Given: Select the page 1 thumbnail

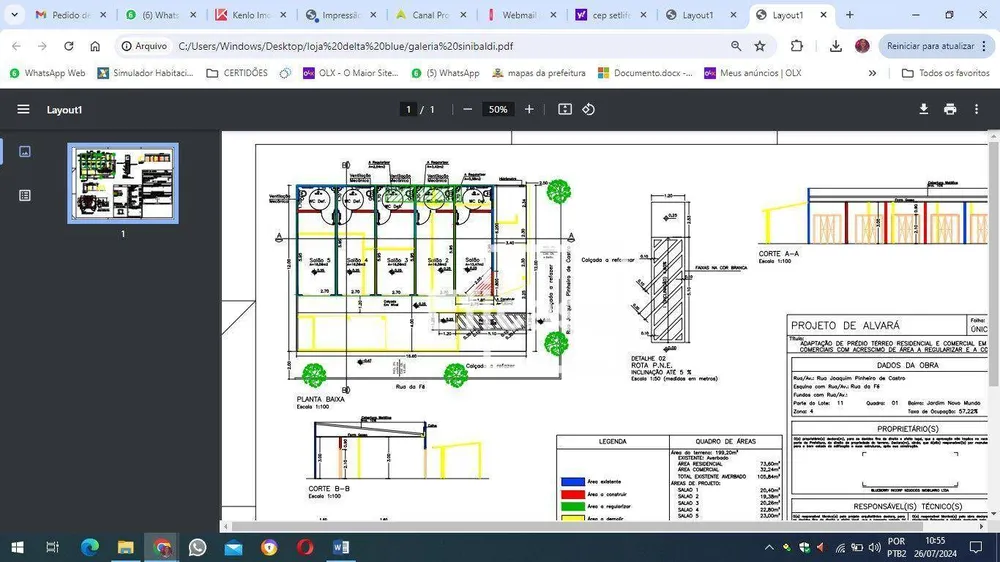Looking at the screenshot, I should click(x=123, y=183).
